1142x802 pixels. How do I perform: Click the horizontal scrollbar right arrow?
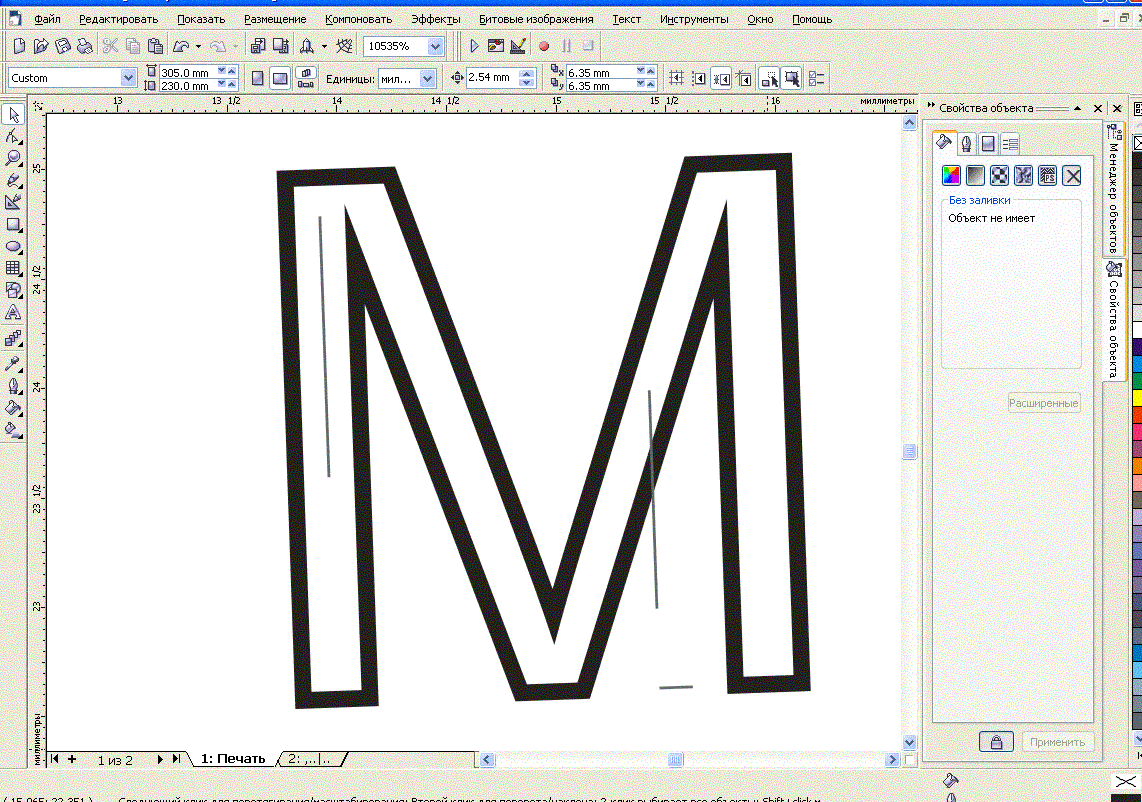click(892, 760)
